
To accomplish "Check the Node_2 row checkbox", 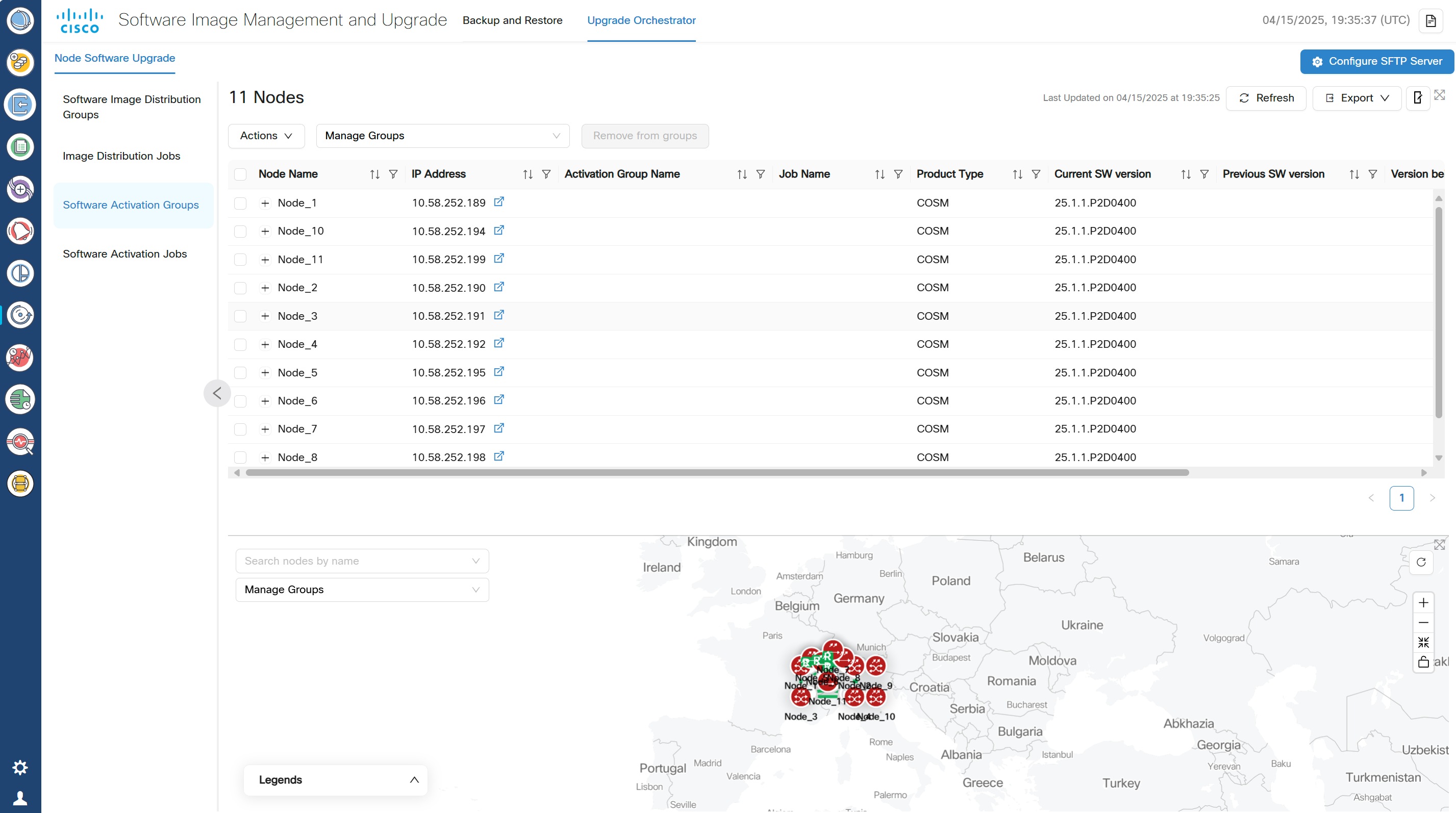I will pos(240,288).
